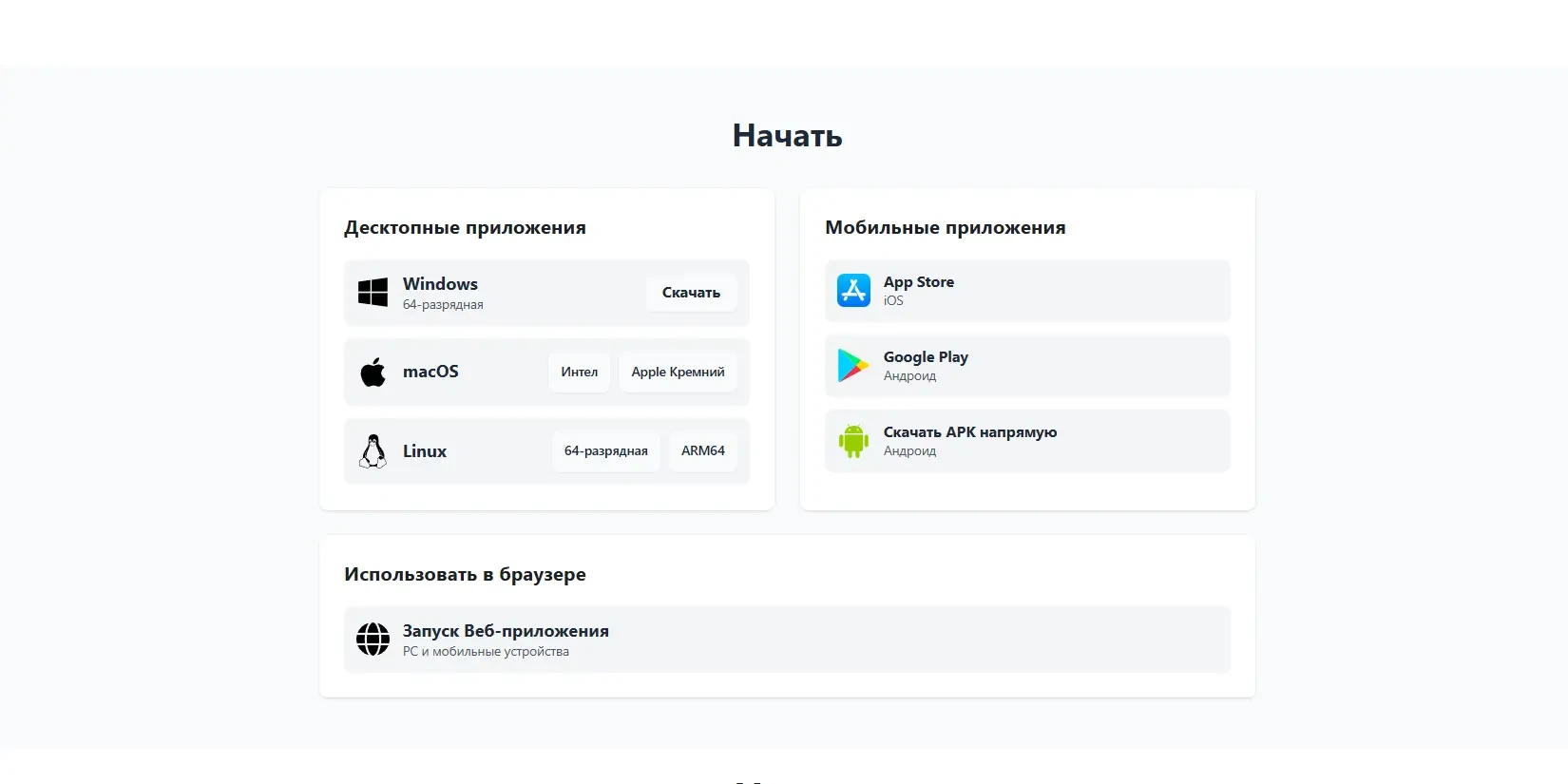Screen dimensions: 1568x784
Task: Click the Windows label text
Action: click(440, 284)
